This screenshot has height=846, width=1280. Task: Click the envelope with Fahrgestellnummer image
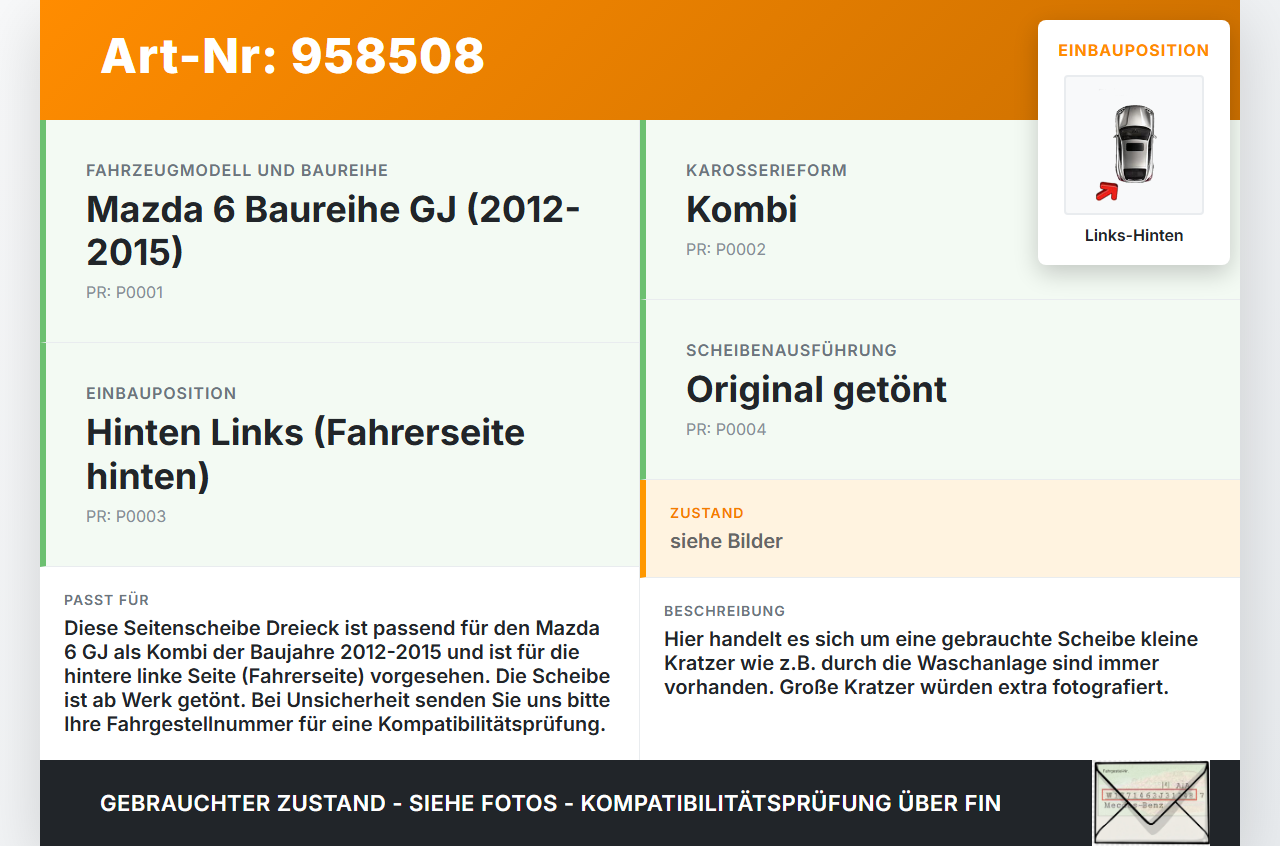[1148, 803]
